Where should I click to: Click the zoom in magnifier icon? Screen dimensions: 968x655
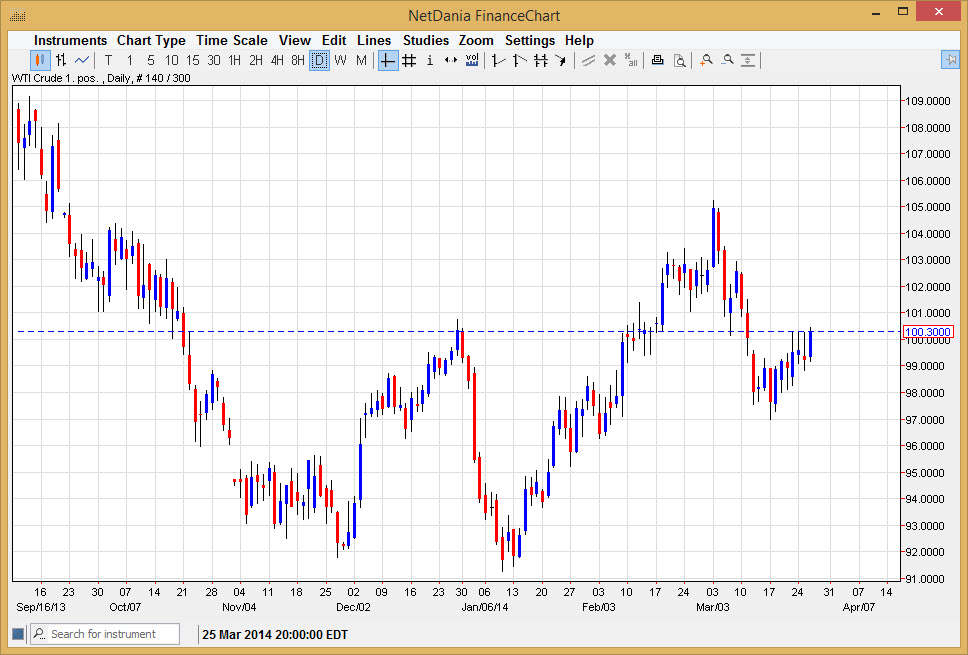(706, 60)
